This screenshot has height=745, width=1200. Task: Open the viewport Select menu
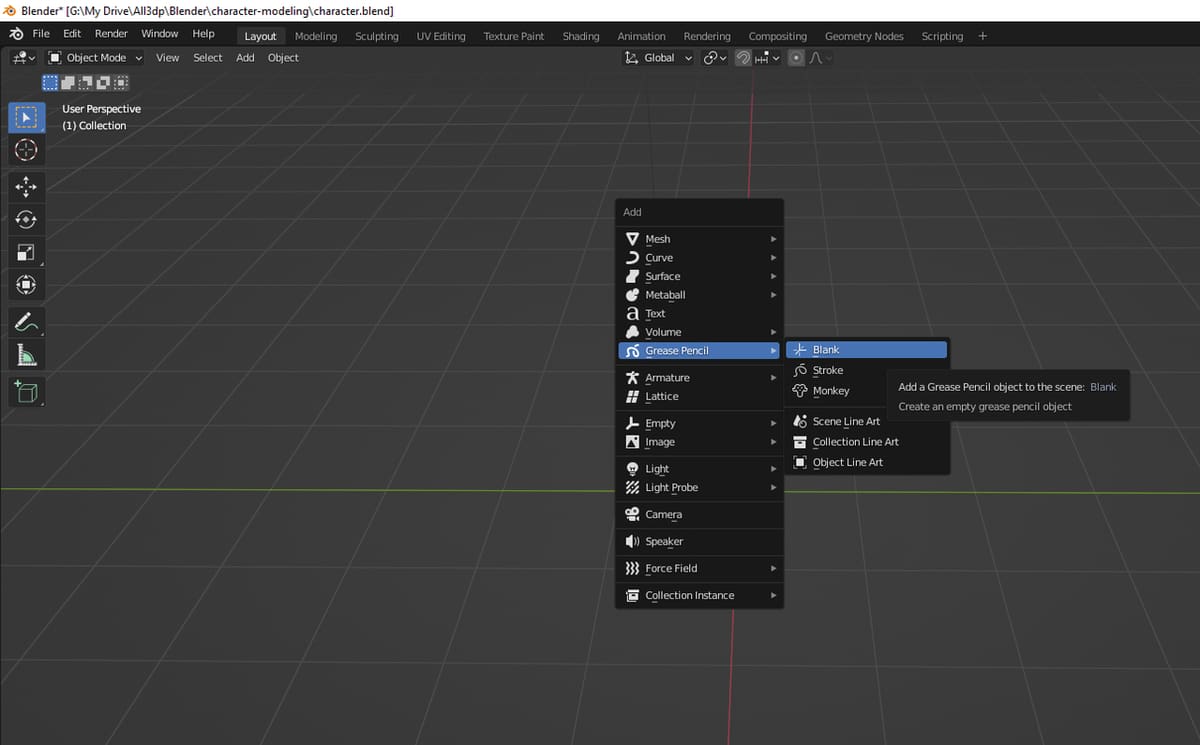pos(208,58)
